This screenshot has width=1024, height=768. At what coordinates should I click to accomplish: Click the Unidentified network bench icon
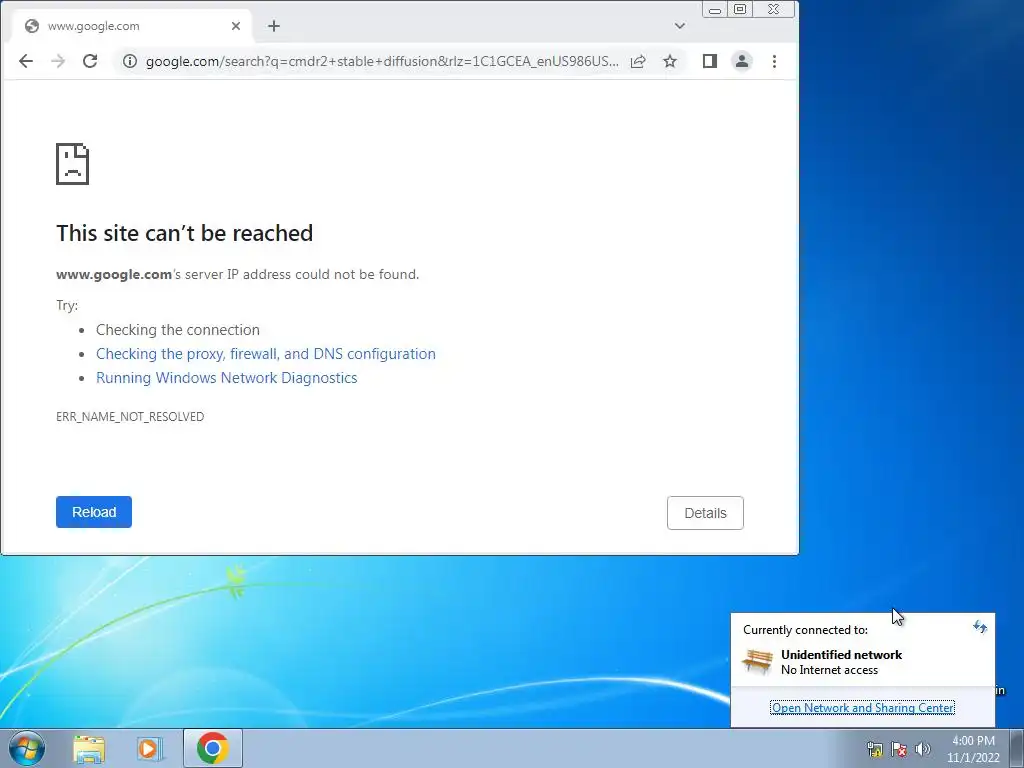point(758,662)
